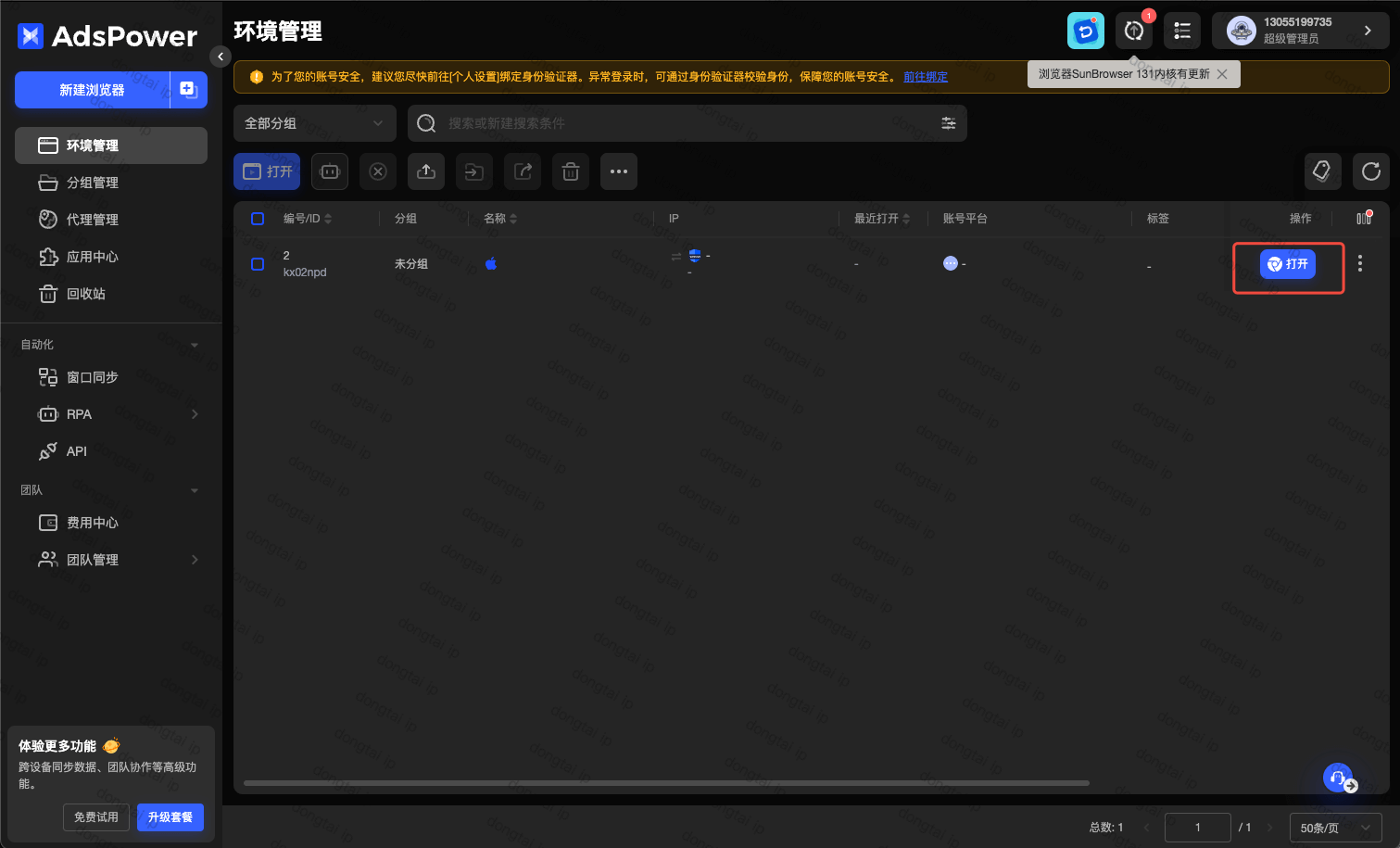Open the 全部分组 group dropdown
This screenshot has width=1400, height=848.
314,123
